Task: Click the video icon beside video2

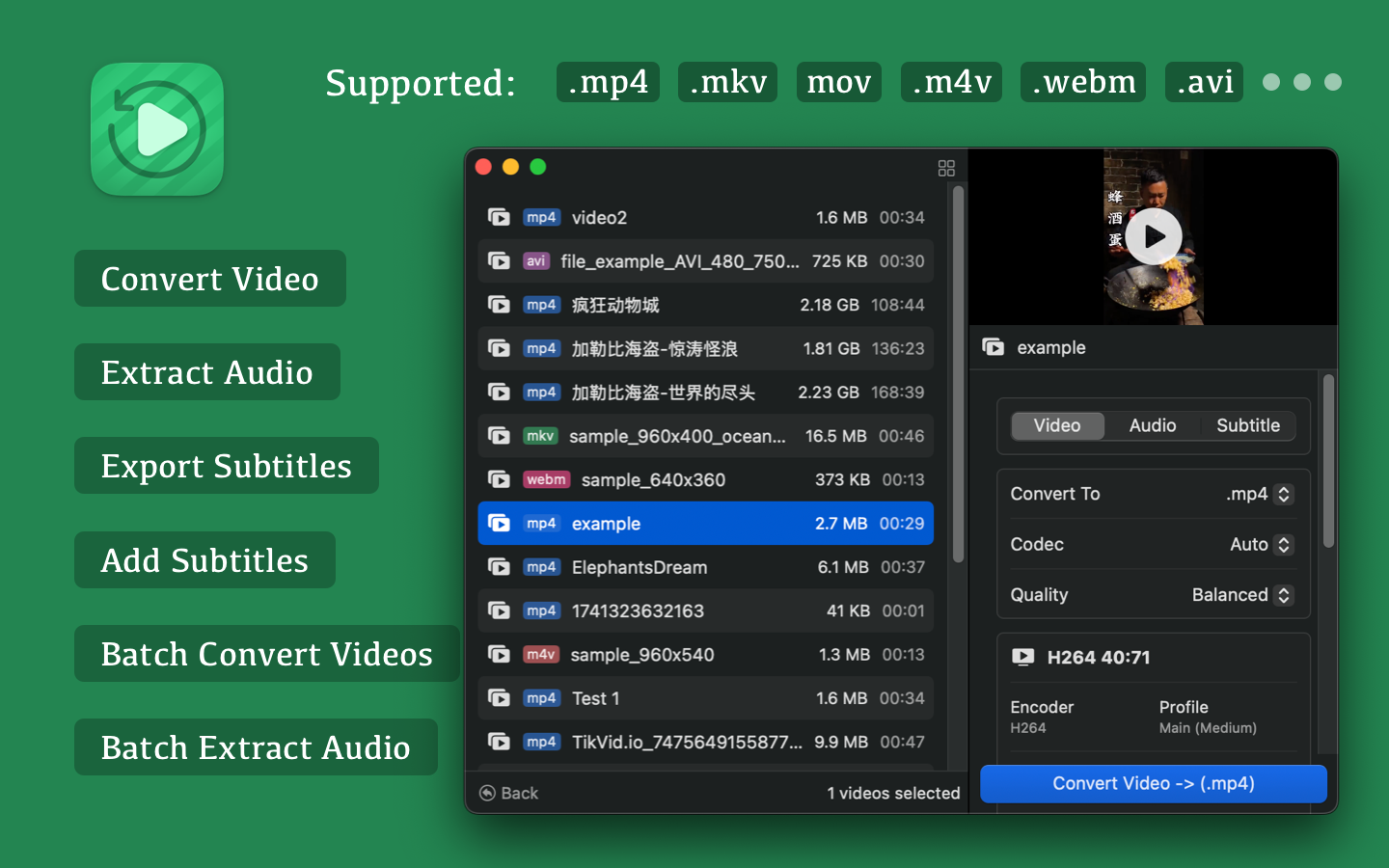Action: [499, 218]
